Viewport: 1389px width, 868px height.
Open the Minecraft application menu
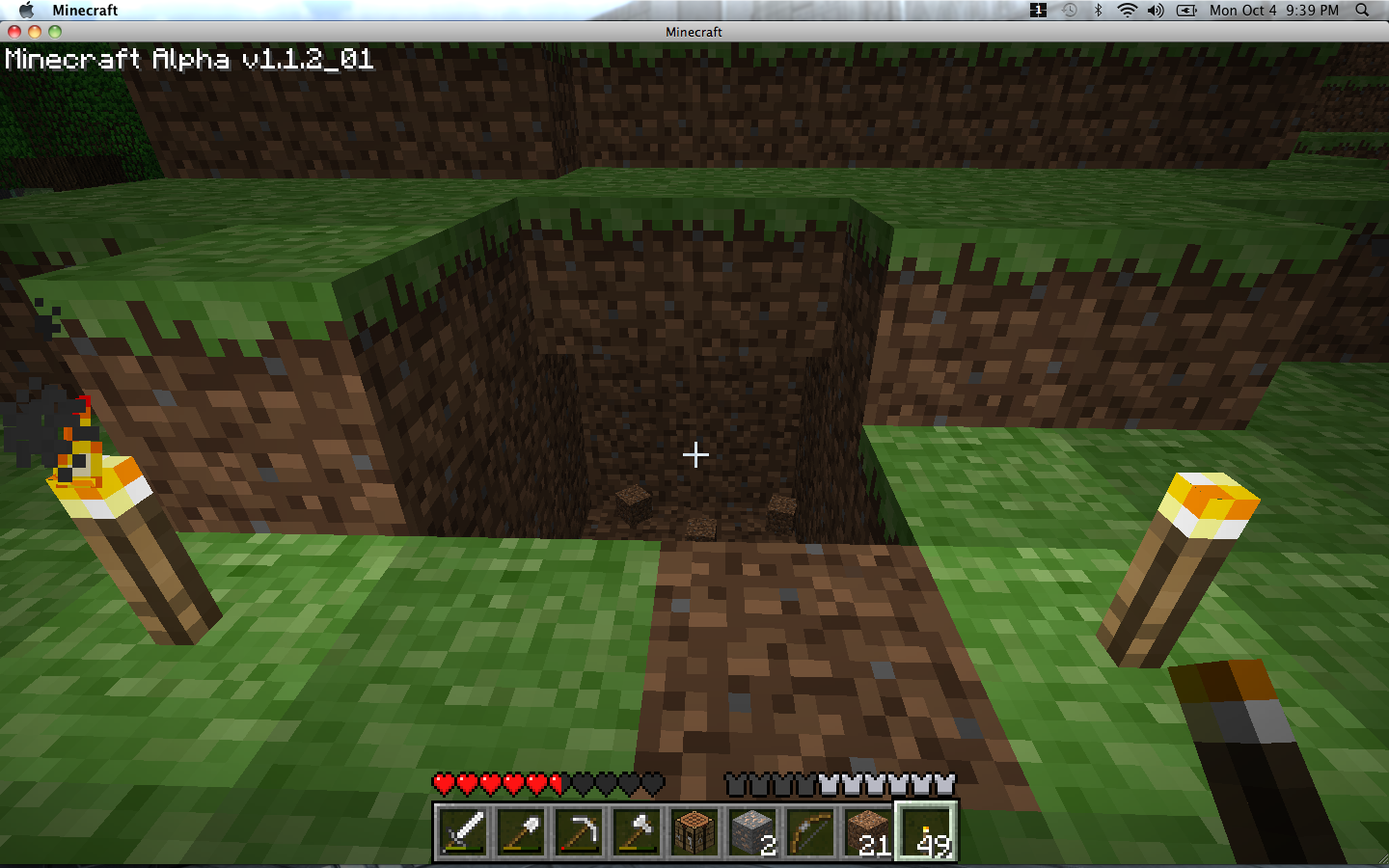click(x=85, y=10)
